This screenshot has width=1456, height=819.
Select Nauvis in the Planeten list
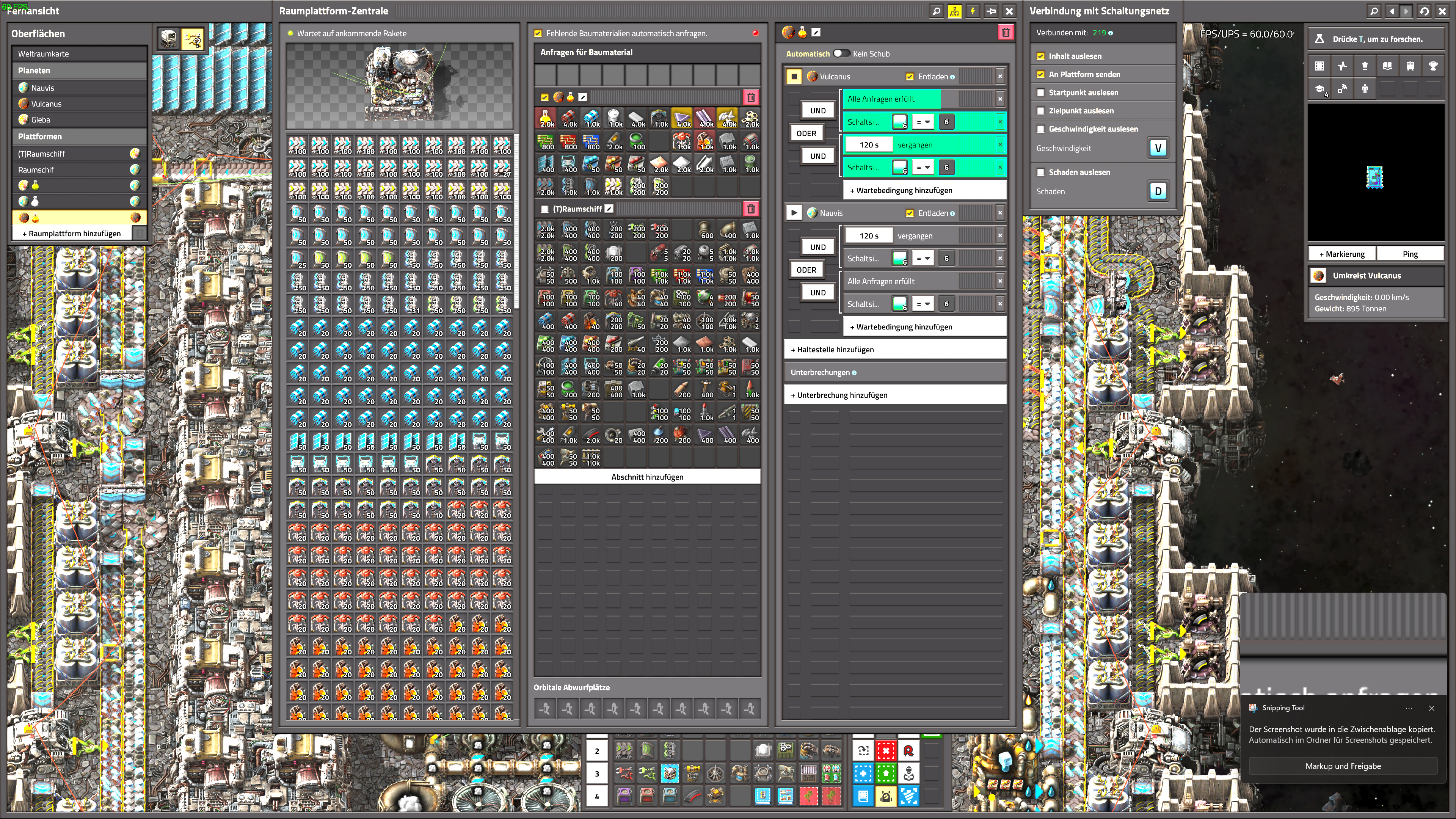click(x=80, y=88)
